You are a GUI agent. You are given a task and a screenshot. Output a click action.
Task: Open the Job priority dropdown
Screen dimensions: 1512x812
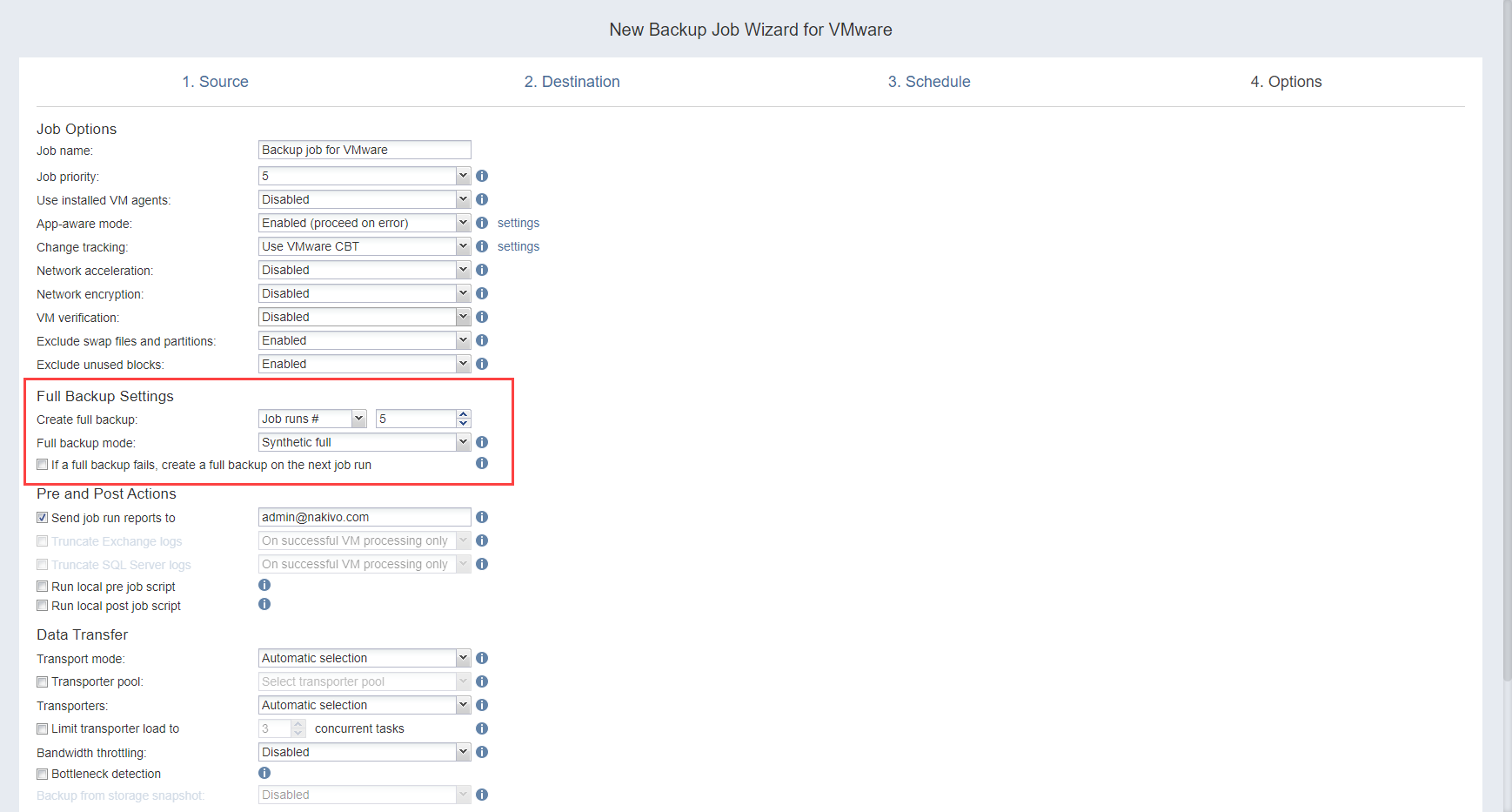pyautogui.click(x=365, y=176)
